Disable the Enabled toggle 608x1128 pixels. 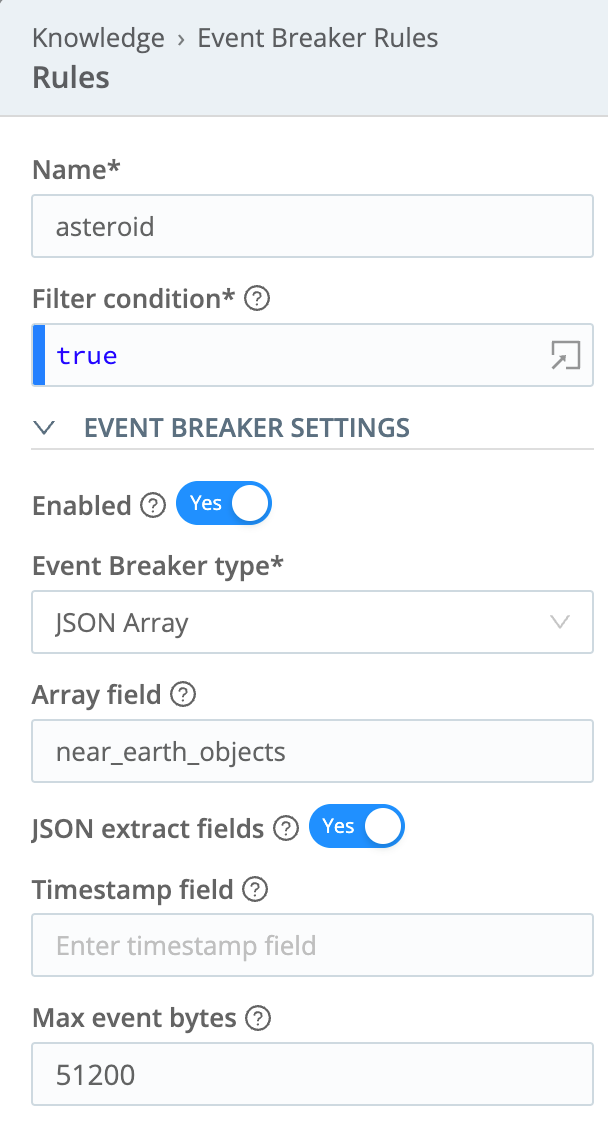(223, 503)
